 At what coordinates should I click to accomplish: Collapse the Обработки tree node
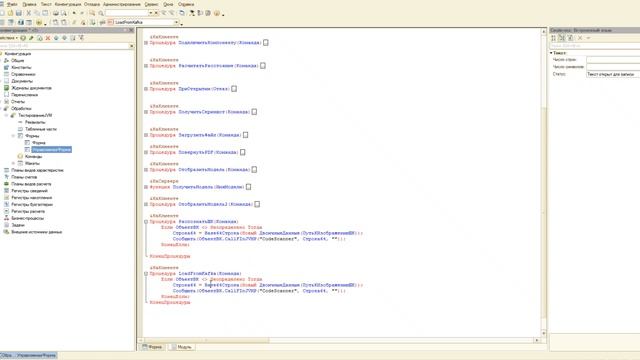click(1, 109)
